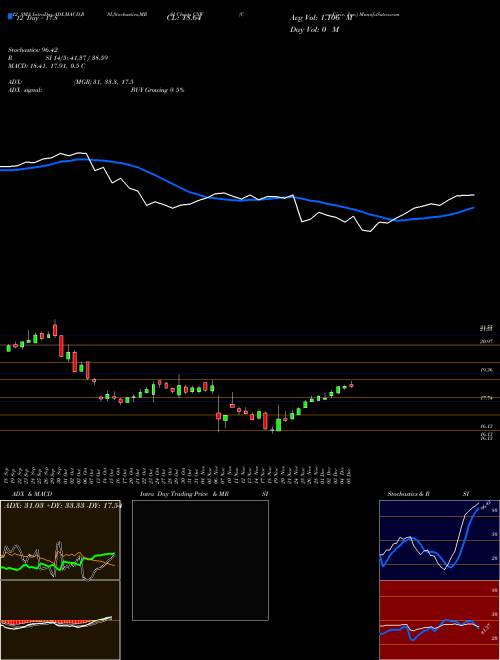Click the '12 Day = 17.8' SMA label
500x660 pixels.
click(x=35, y=18)
